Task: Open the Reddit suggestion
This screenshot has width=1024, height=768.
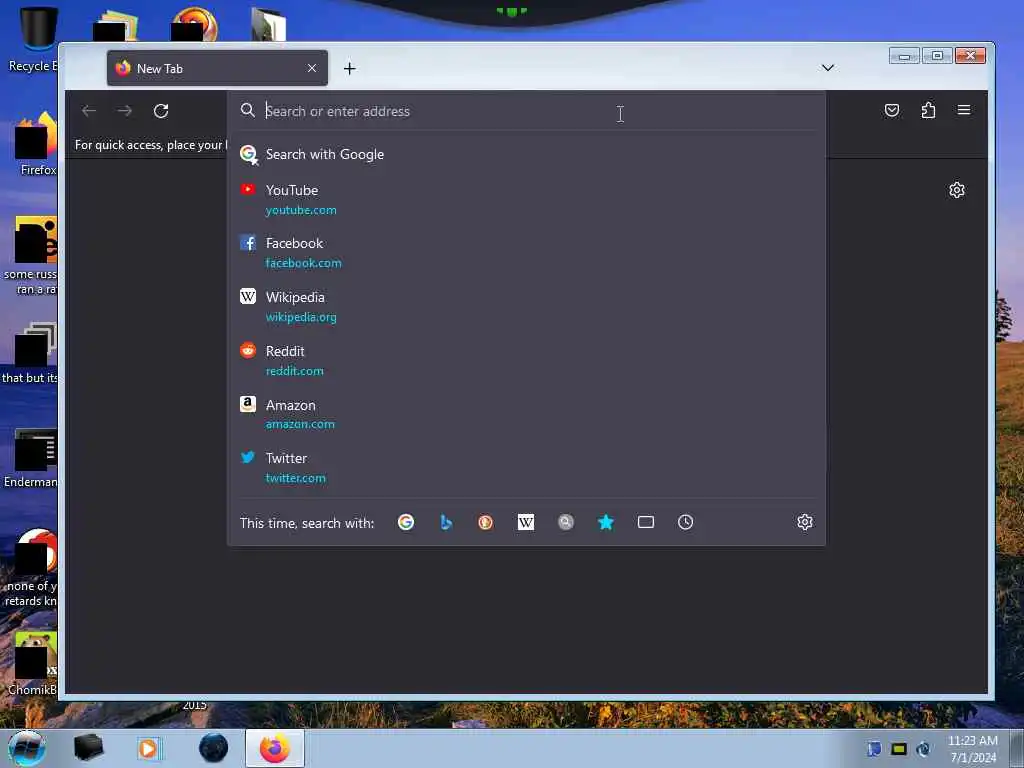Action: tap(526, 360)
